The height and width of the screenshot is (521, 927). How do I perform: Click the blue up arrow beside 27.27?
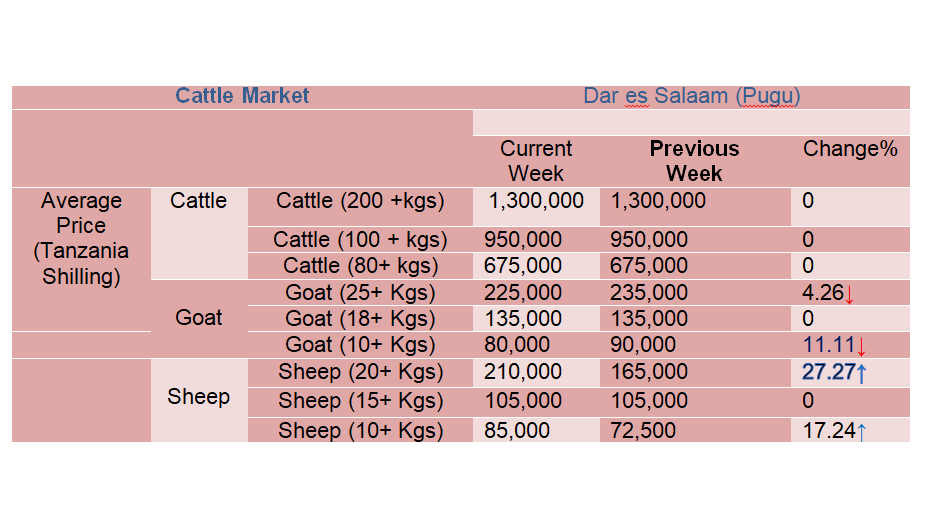coord(861,373)
